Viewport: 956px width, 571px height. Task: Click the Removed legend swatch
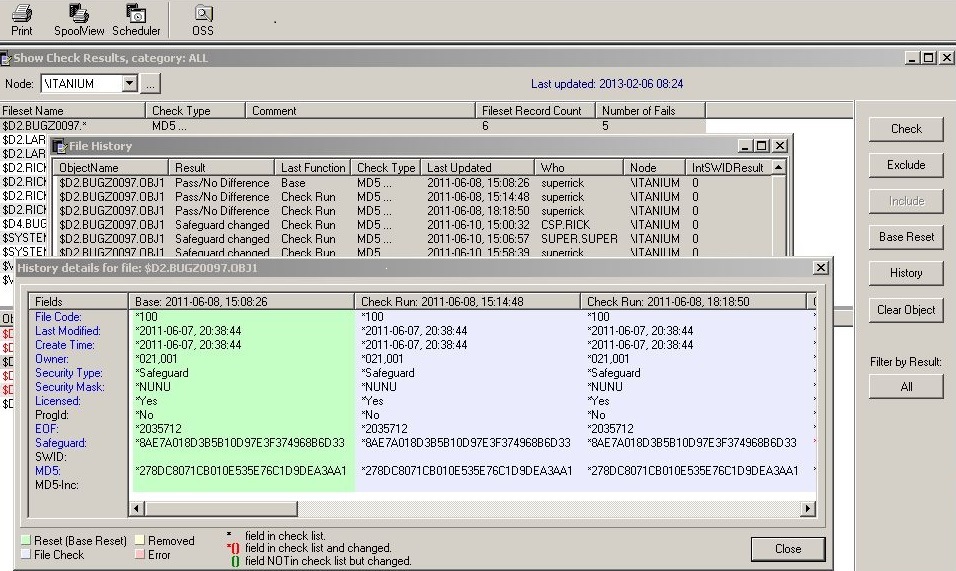point(140,540)
